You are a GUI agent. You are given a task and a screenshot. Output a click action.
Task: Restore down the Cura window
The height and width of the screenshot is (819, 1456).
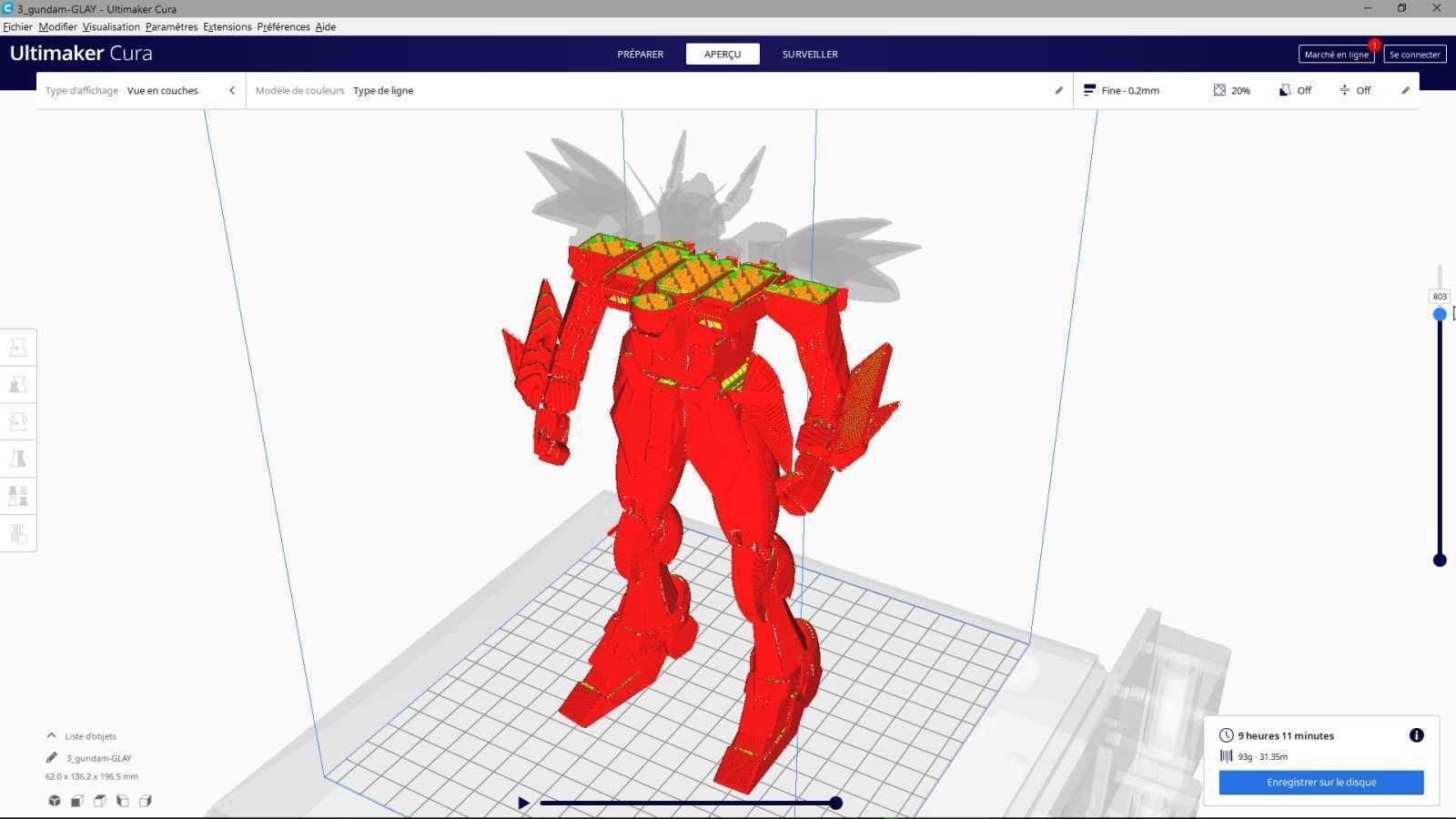point(1402,8)
